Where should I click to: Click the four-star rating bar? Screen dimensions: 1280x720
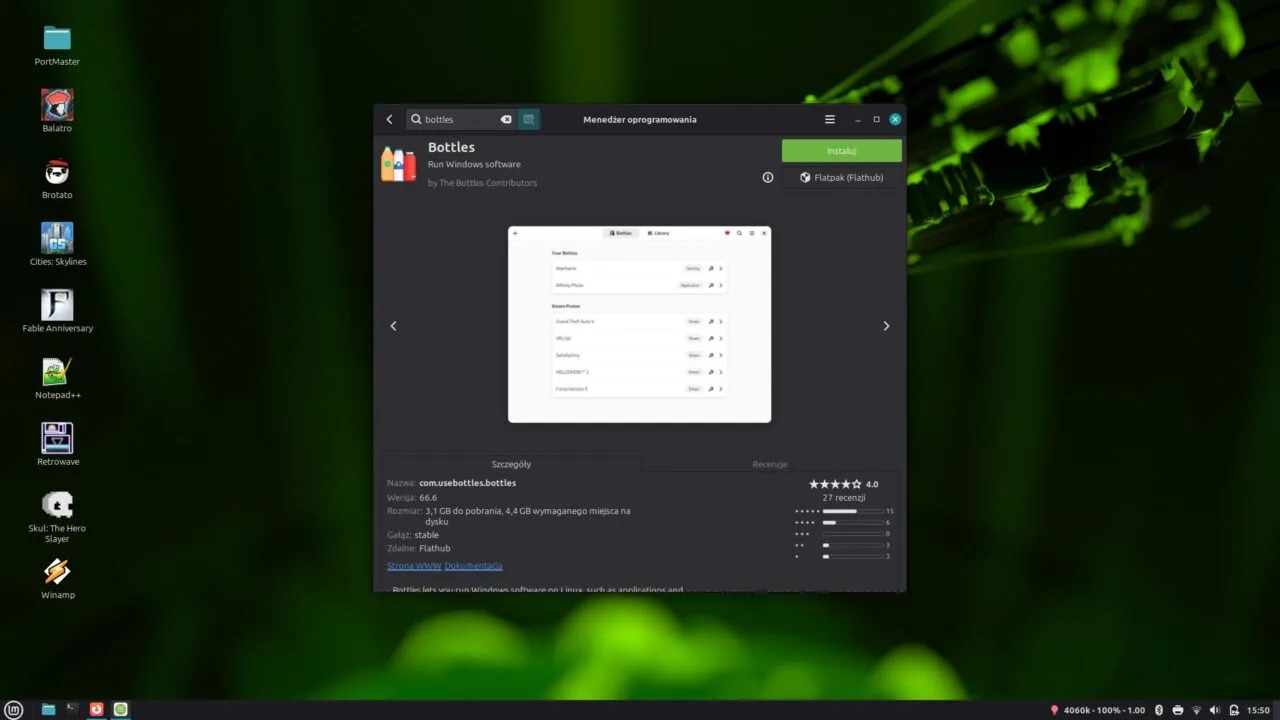pyautogui.click(x=852, y=522)
